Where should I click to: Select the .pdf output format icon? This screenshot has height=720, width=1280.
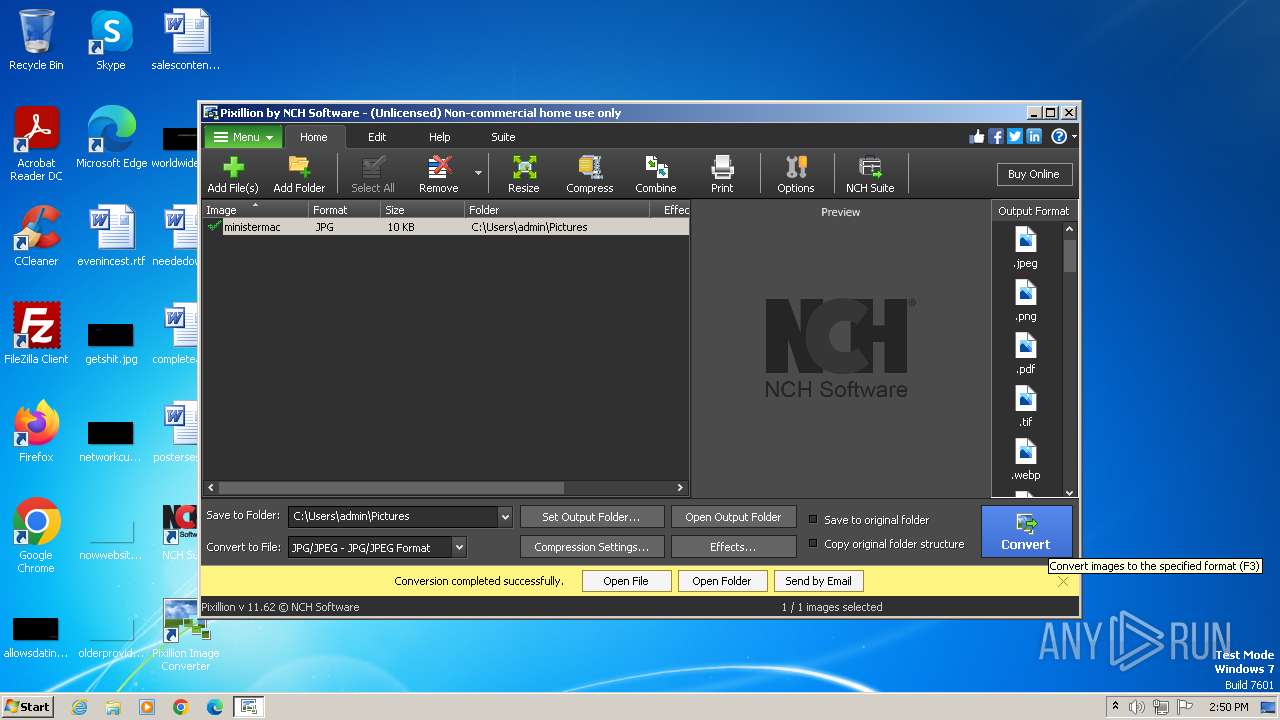click(x=1026, y=354)
